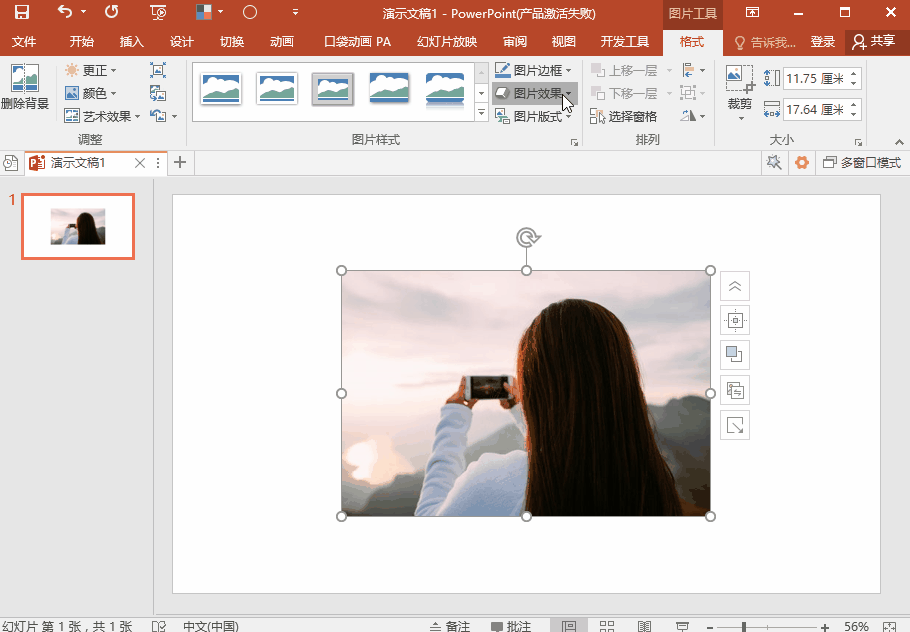Open 更正 corrections dropdown
The width and height of the screenshot is (910, 632).
pyautogui.click(x=91, y=70)
